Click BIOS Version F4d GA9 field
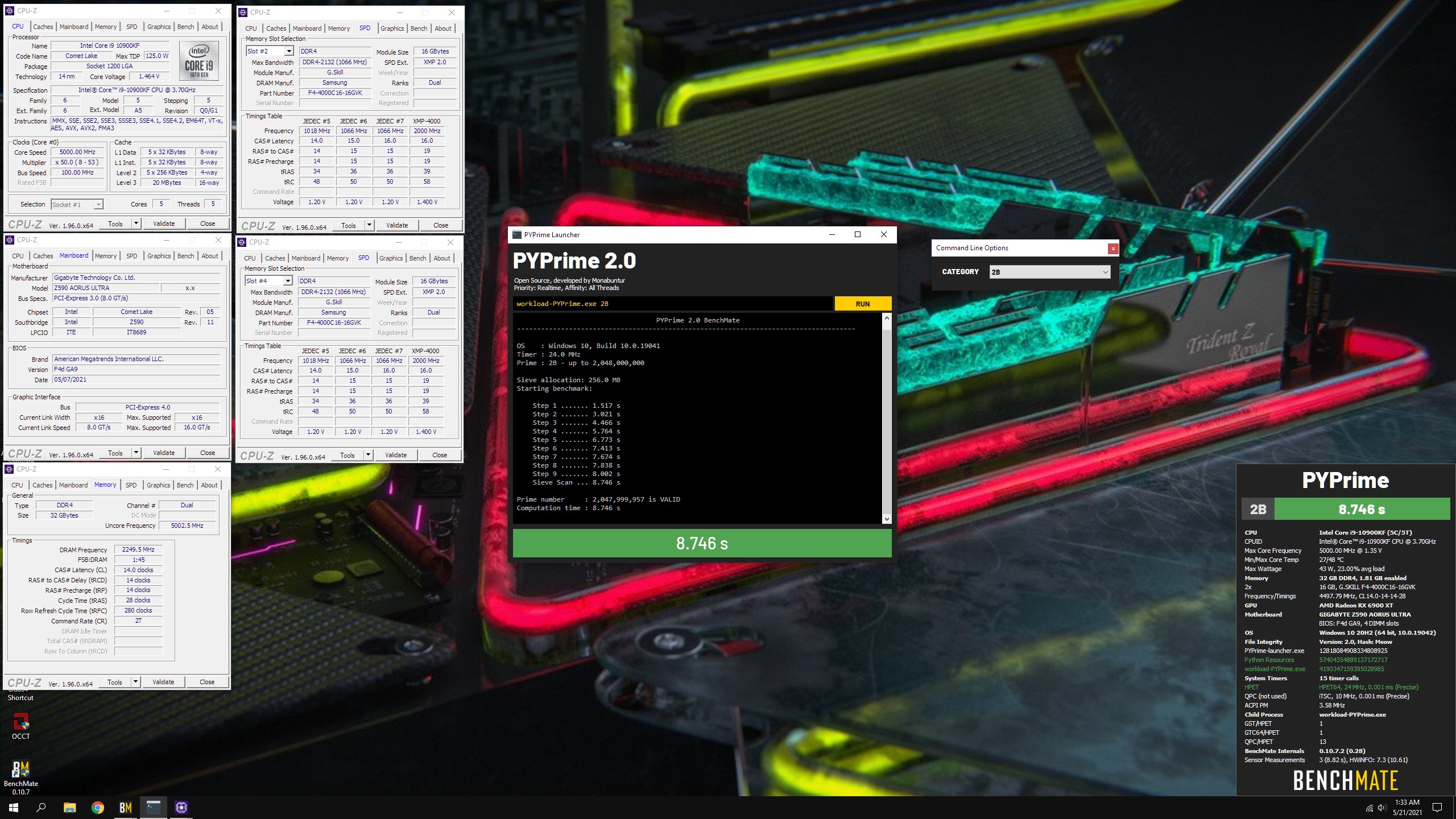1456x819 pixels. pos(136,369)
